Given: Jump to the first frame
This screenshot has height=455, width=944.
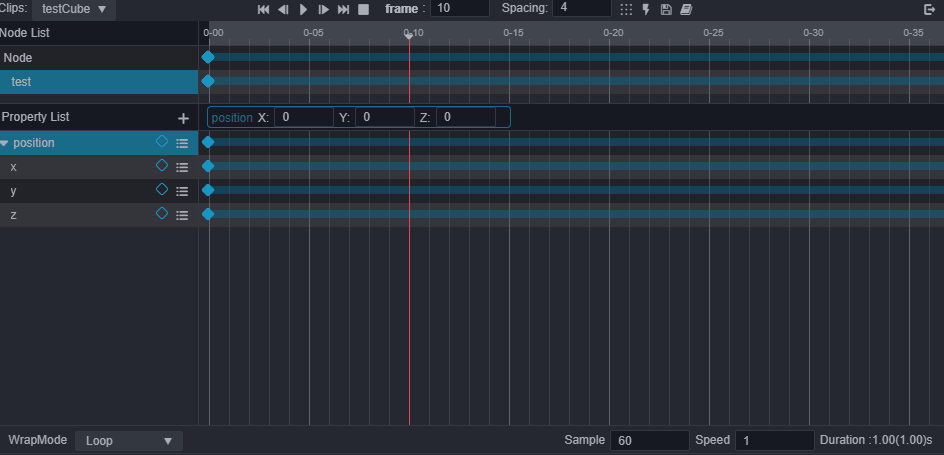Looking at the screenshot, I should tap(263, 9).
